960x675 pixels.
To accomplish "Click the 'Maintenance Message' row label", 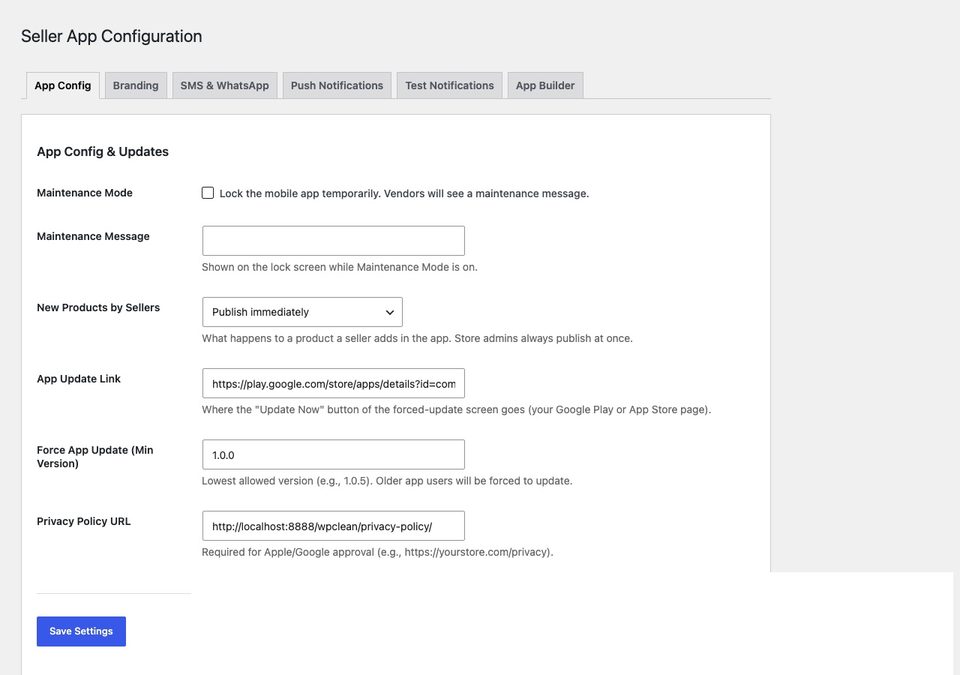I will (93, 236).
